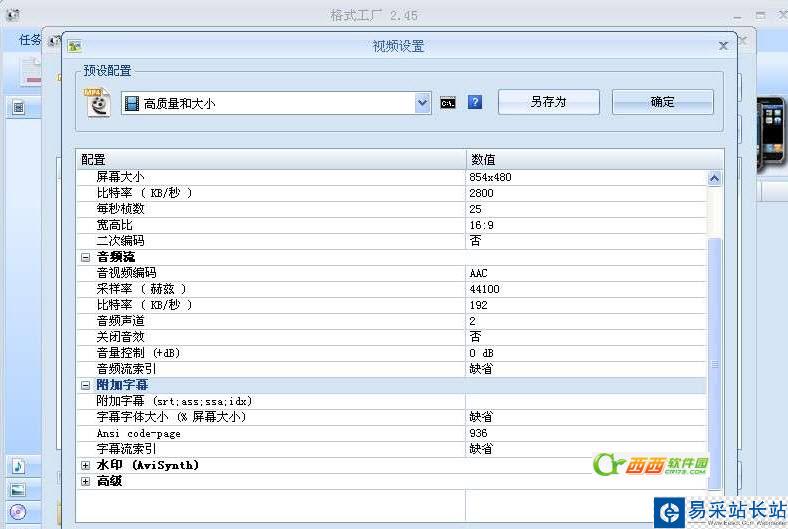Expand the 高级 section

point(85,482)
